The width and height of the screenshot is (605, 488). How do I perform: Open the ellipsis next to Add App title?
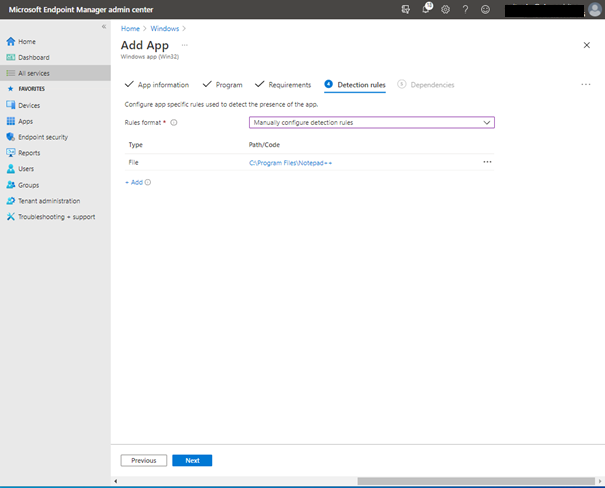185,45
